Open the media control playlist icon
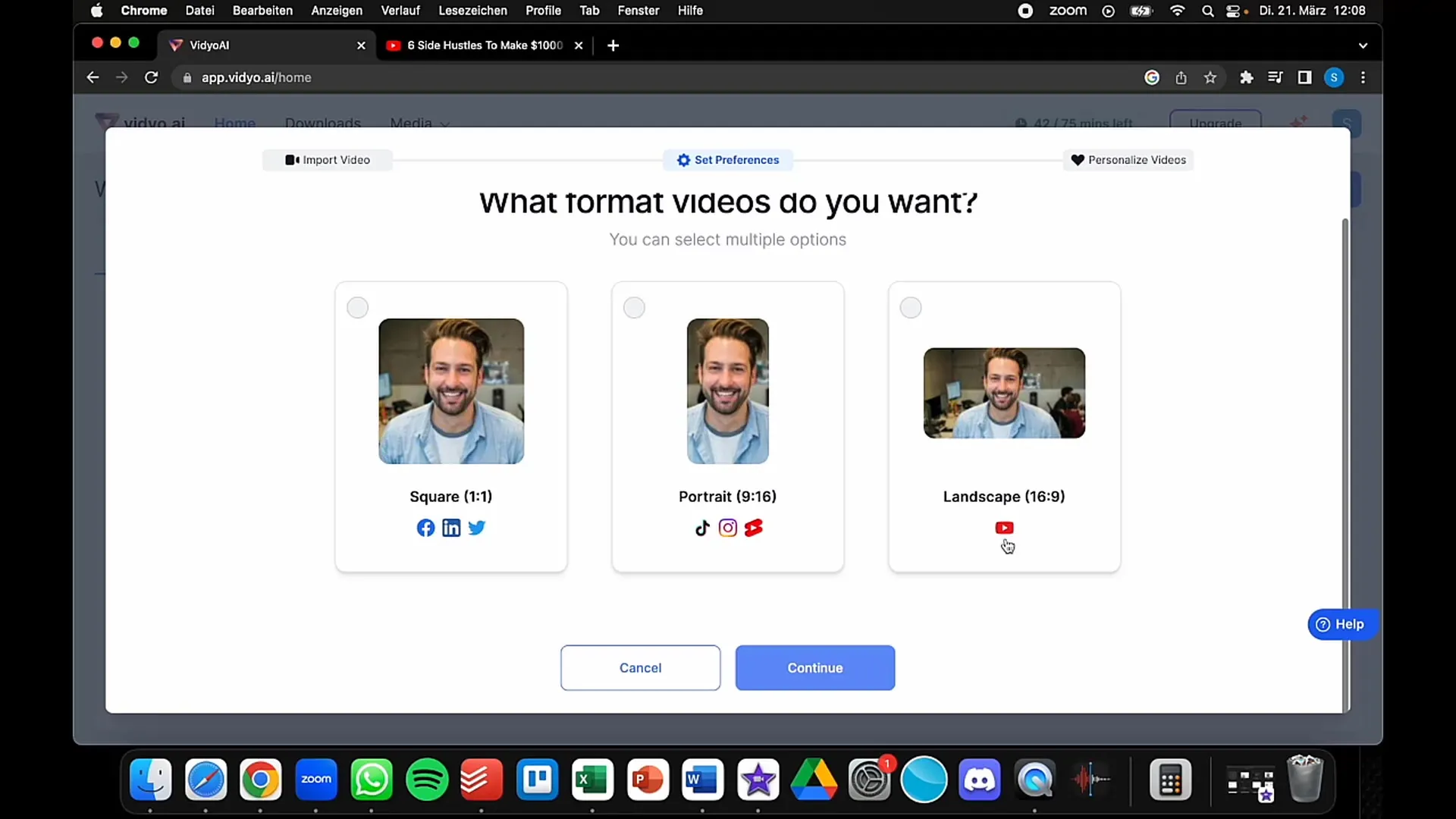The image size is (1456, 819). [1275, 77]
